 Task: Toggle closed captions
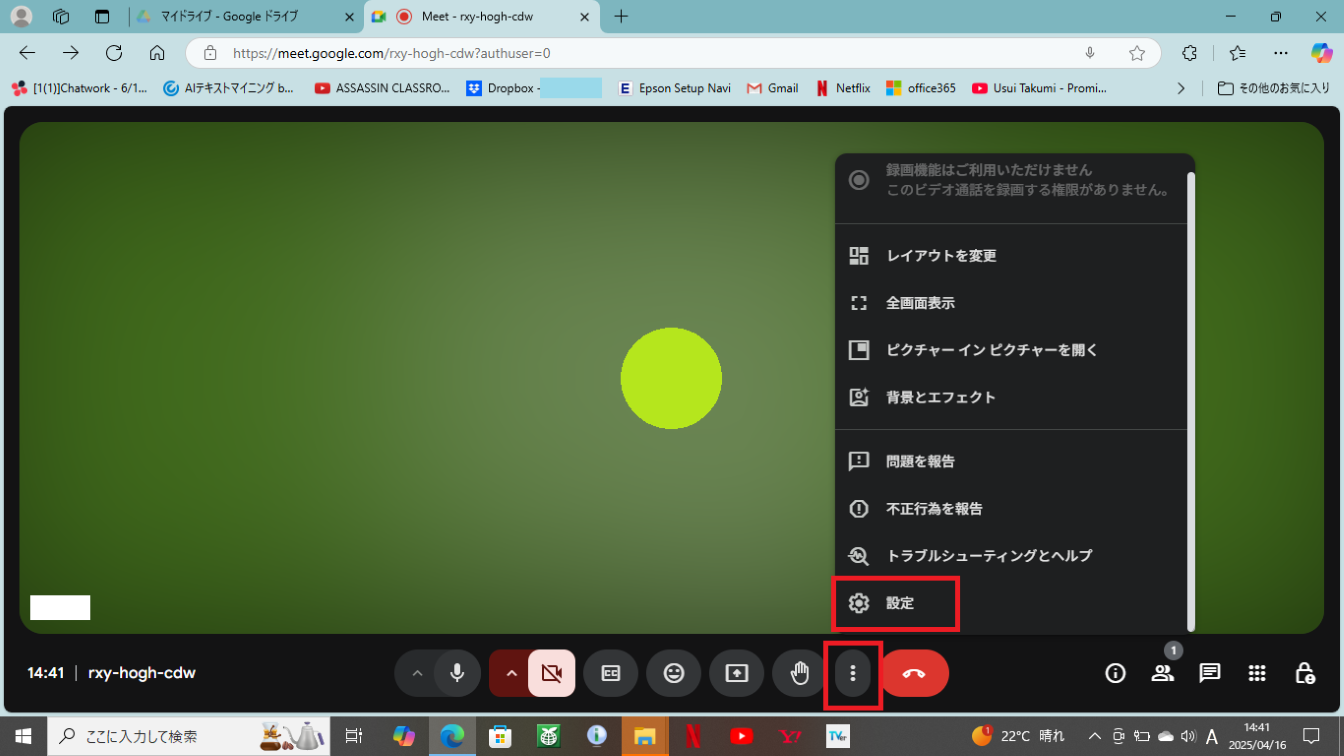pos(611,673)
